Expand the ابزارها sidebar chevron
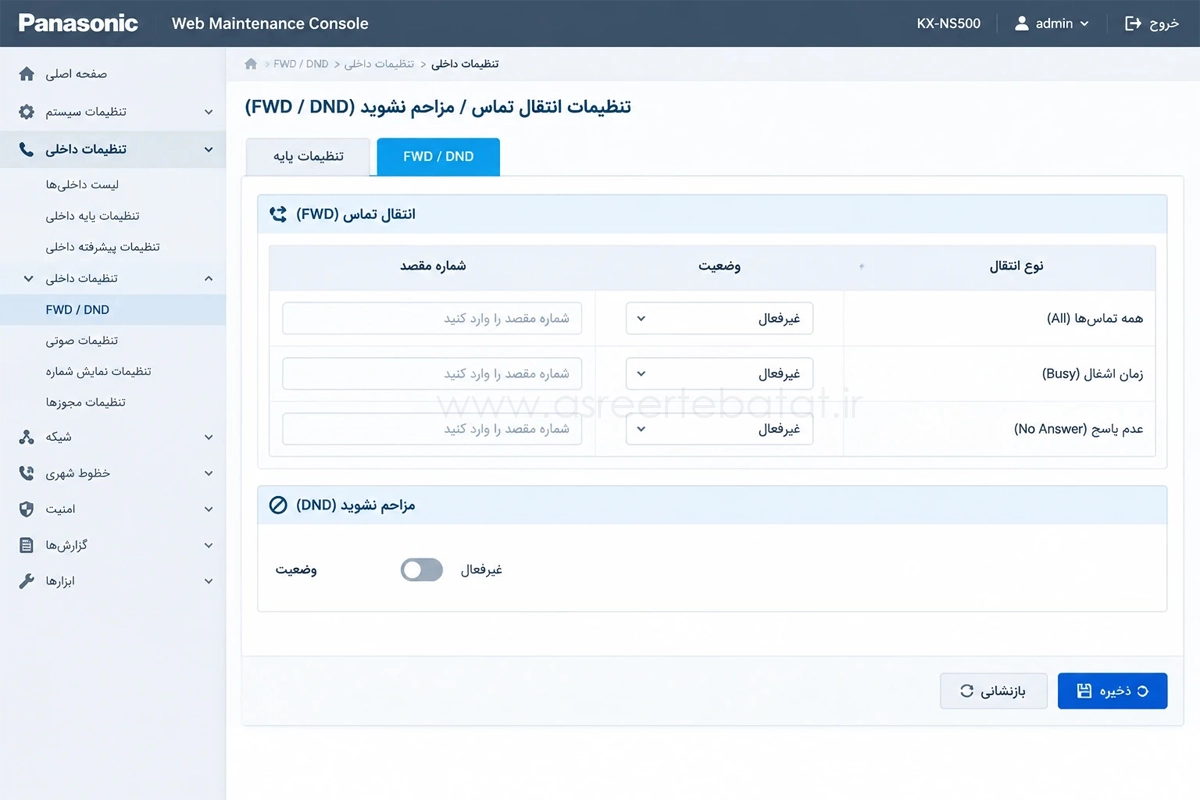Screen dimensions: 1200x800 (x=208, y=581)
